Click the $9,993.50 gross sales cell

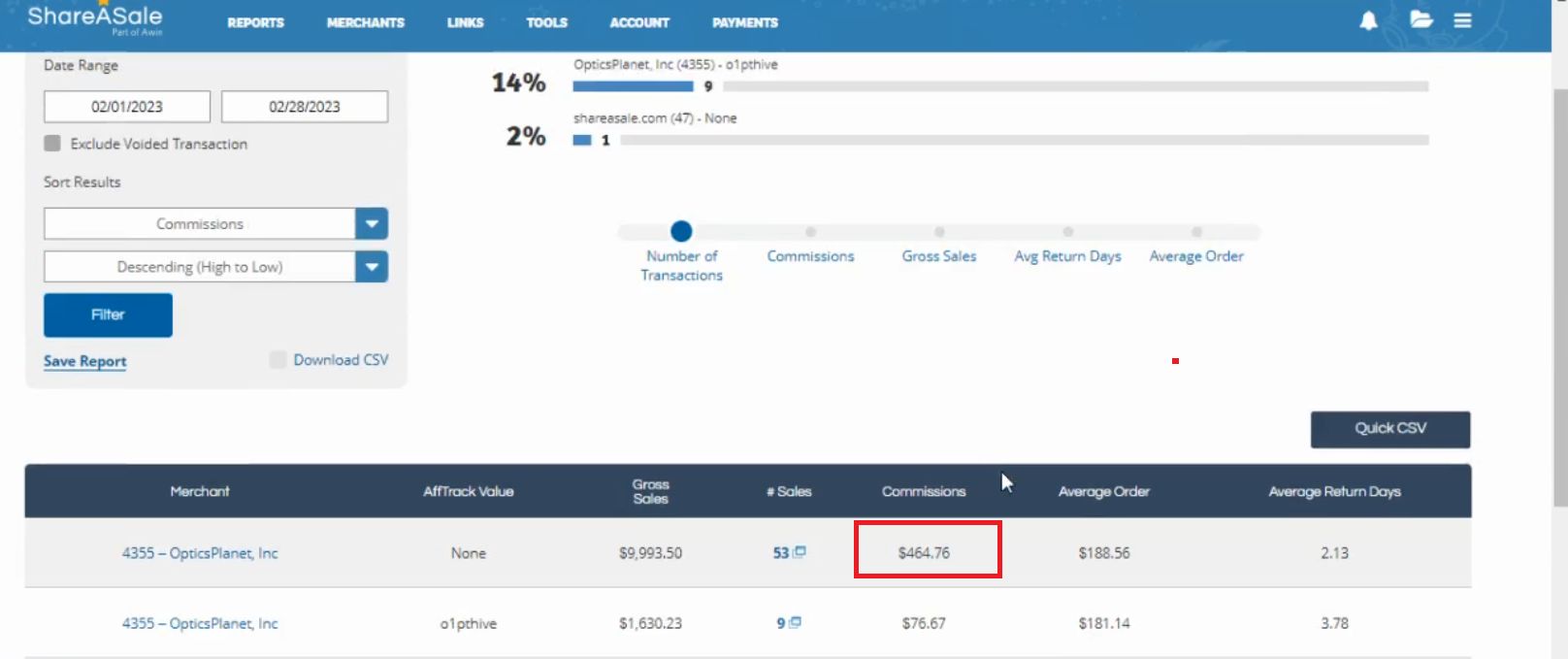(650, 552)
